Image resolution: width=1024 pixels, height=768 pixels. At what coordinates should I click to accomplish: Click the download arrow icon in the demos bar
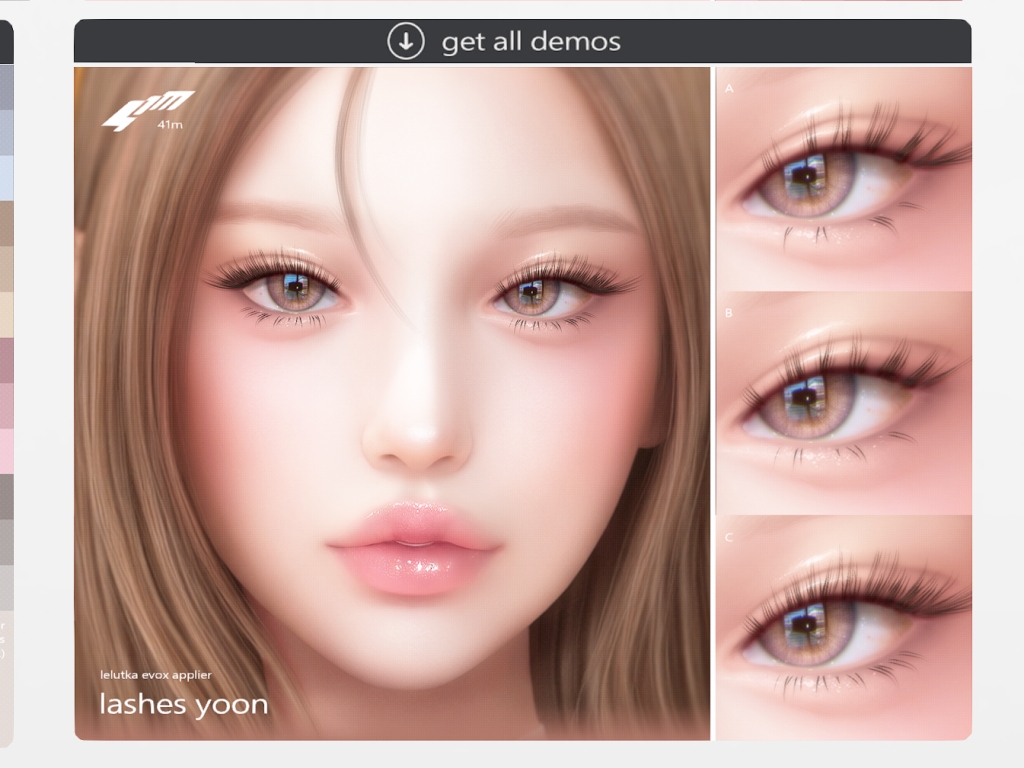(x=406, y=42)
